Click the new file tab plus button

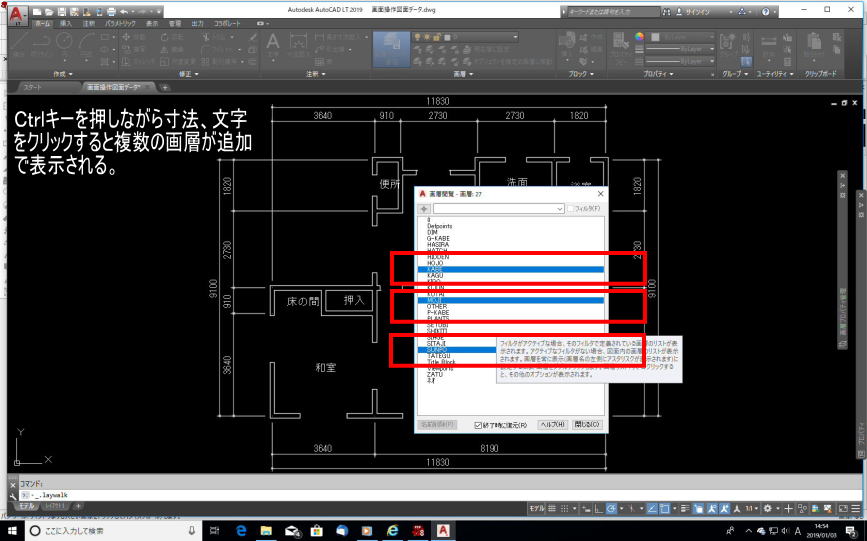click(165, 87)
